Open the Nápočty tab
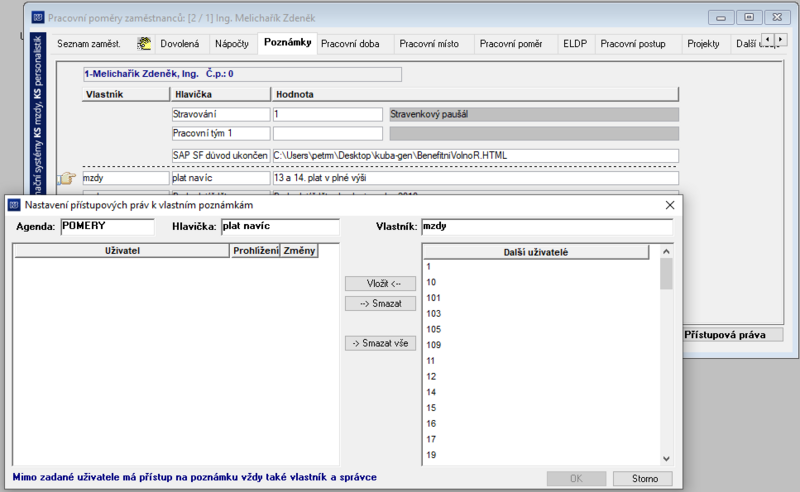The width and height of the screenshot is (800, 492). pyautogui.click(x=232, y=44)
